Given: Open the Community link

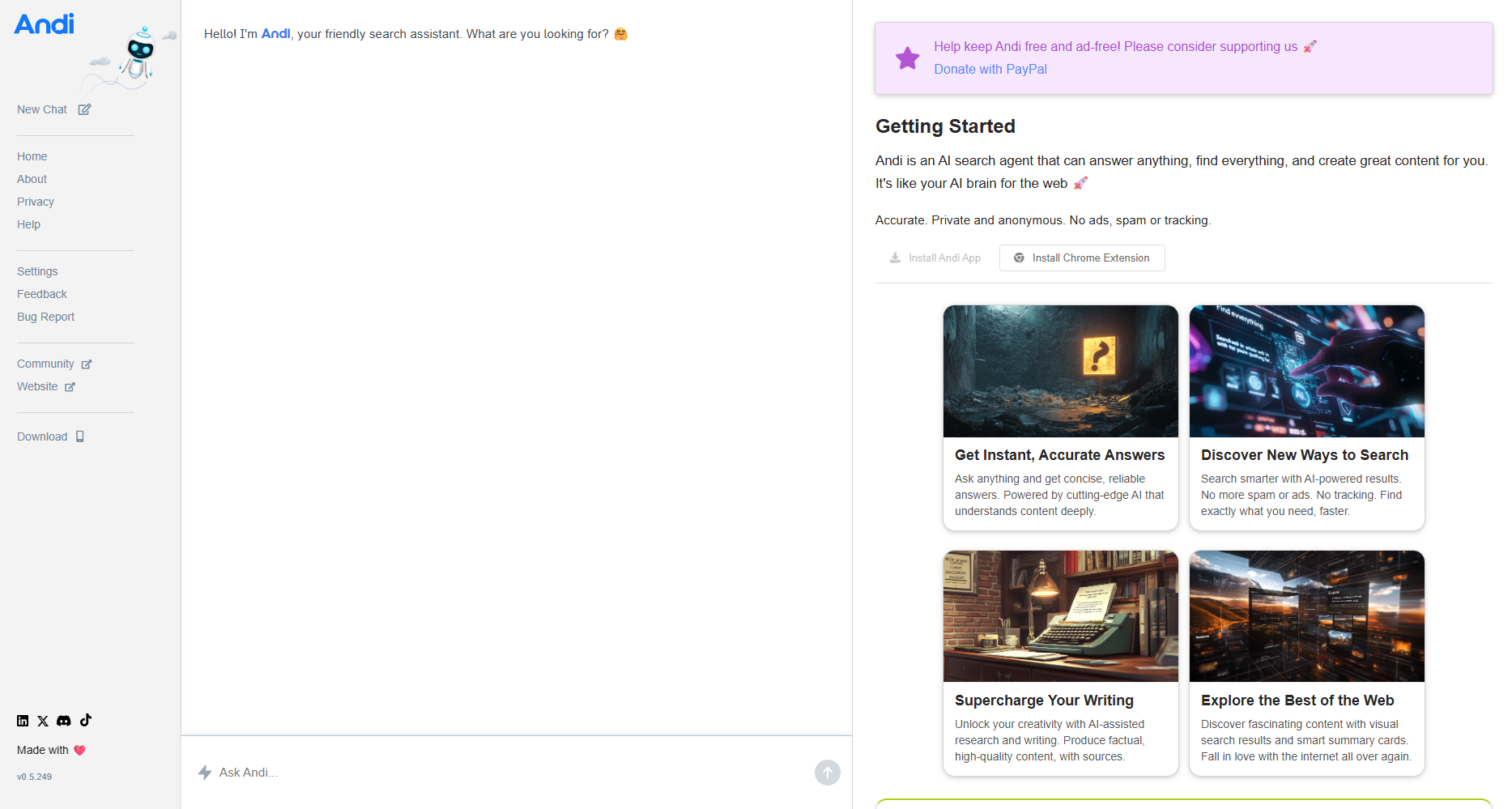Looking at the screenshot, I should coord(45,364).
